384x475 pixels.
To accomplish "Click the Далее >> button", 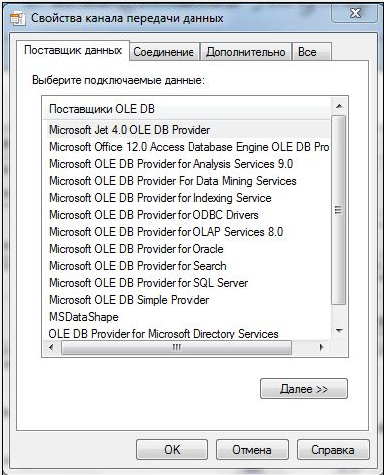I will pyautogui.click(x=304, y=389).
